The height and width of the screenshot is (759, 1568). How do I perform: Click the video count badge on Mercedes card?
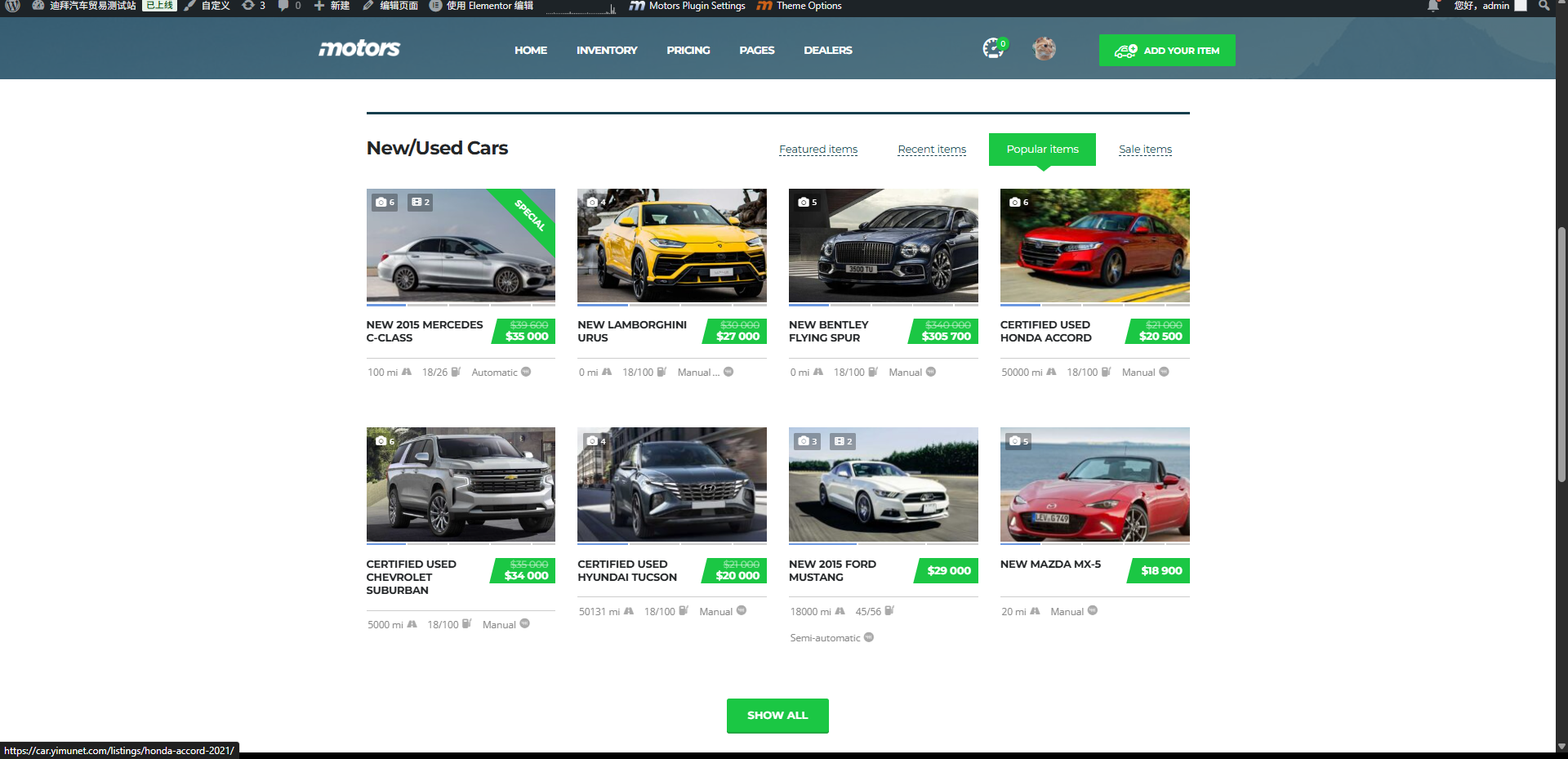click(x=420, y=202)
